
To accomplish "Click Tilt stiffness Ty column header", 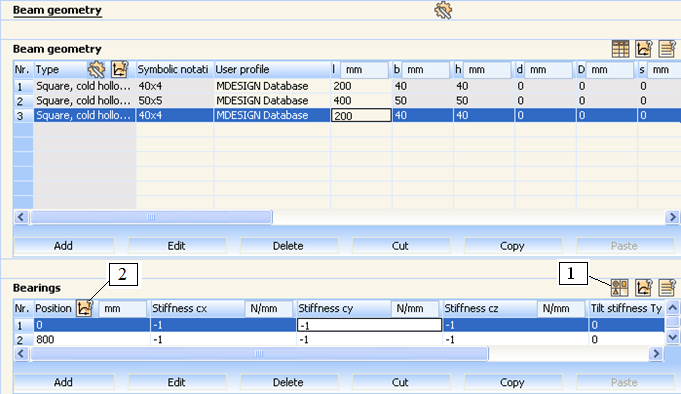I will coord(626,308).
